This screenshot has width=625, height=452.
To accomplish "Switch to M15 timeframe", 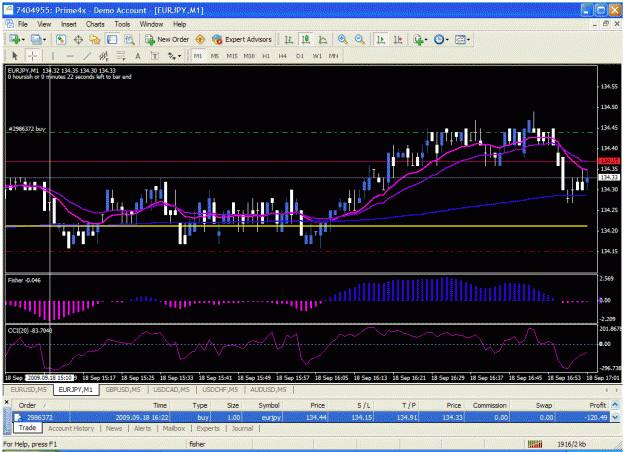I will click(x=232, y=56).
